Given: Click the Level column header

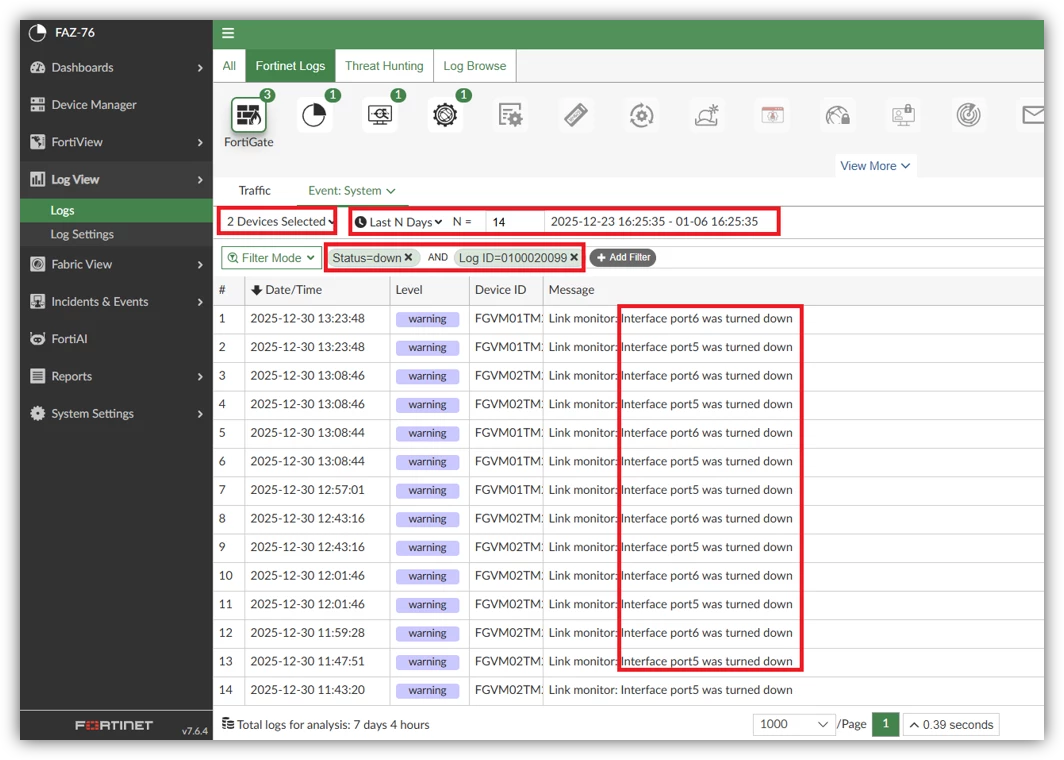Looking at the screenshot, I should pyautogui.click(x=408, y=290).
